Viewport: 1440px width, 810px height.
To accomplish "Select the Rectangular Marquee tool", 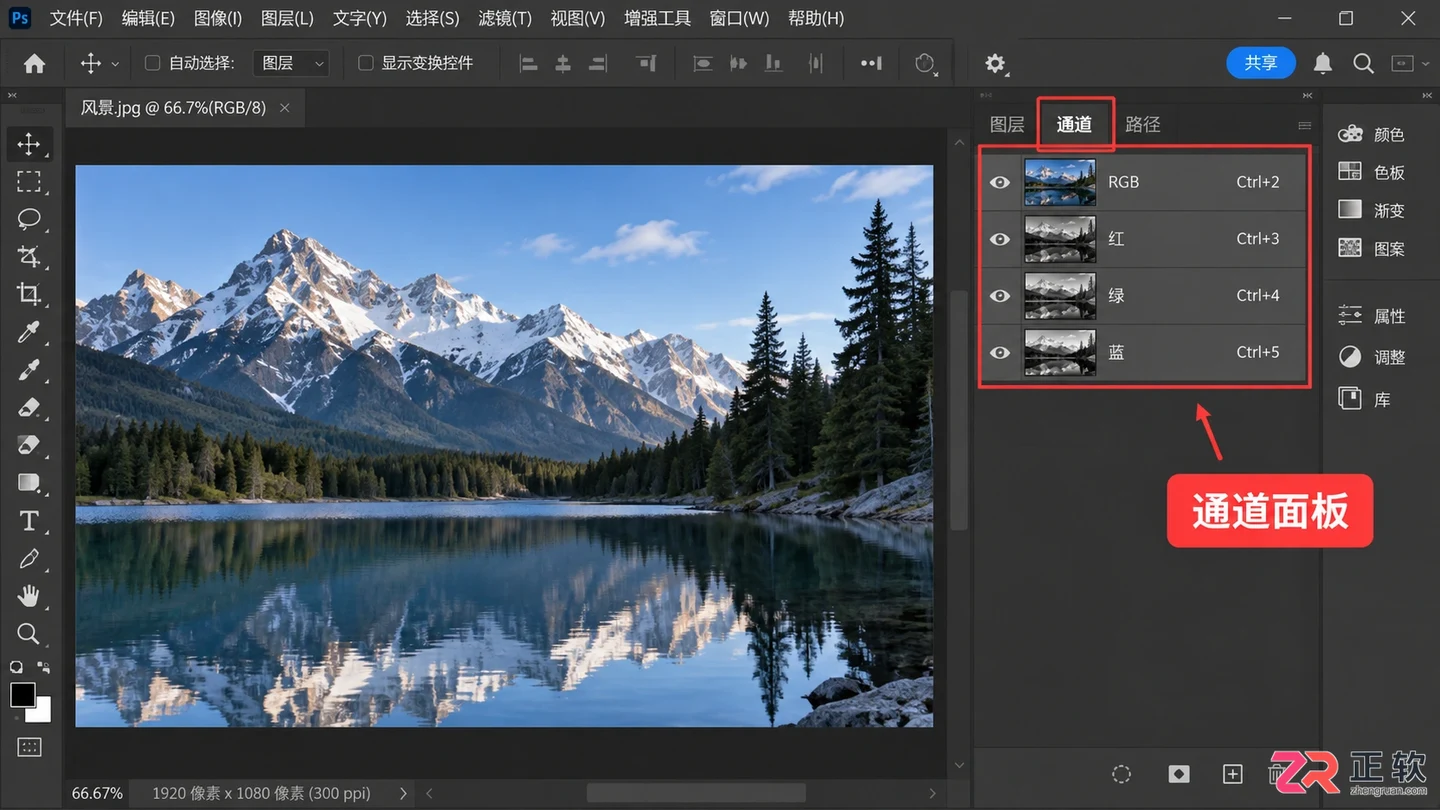I will click(29, 181).
